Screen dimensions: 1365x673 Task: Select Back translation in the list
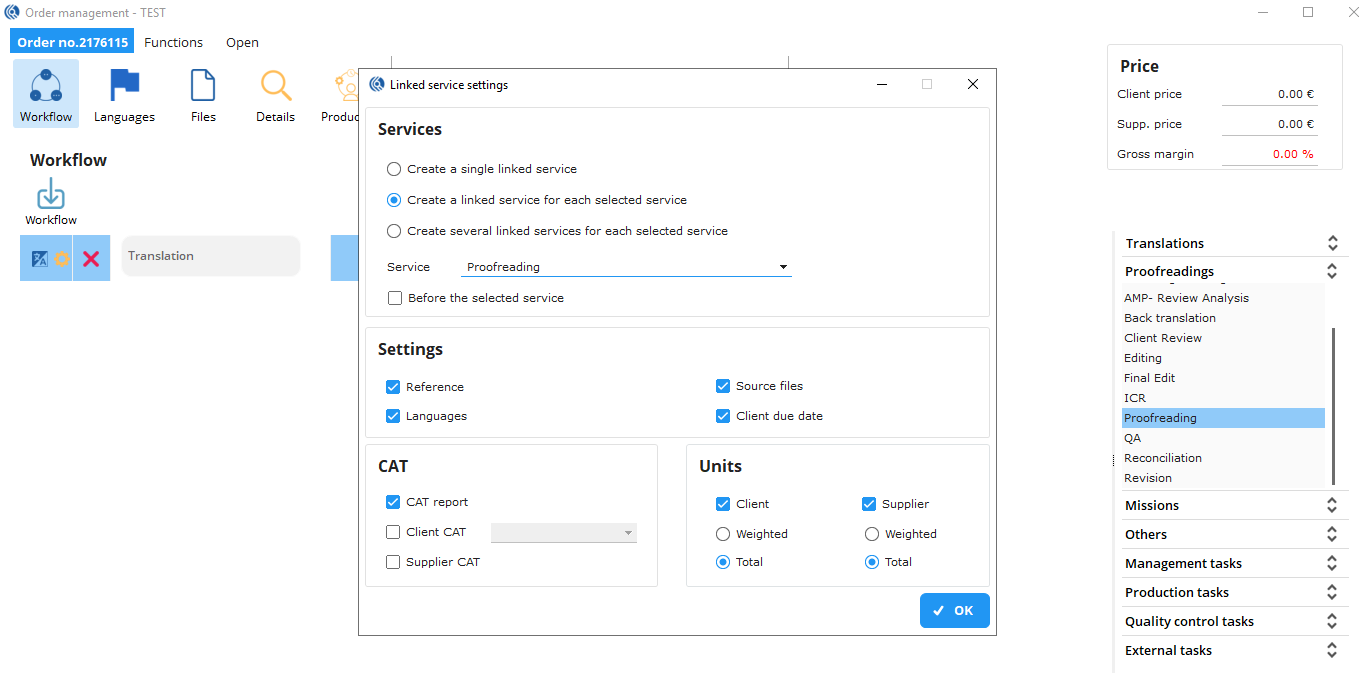click(x=1170, y=318)
